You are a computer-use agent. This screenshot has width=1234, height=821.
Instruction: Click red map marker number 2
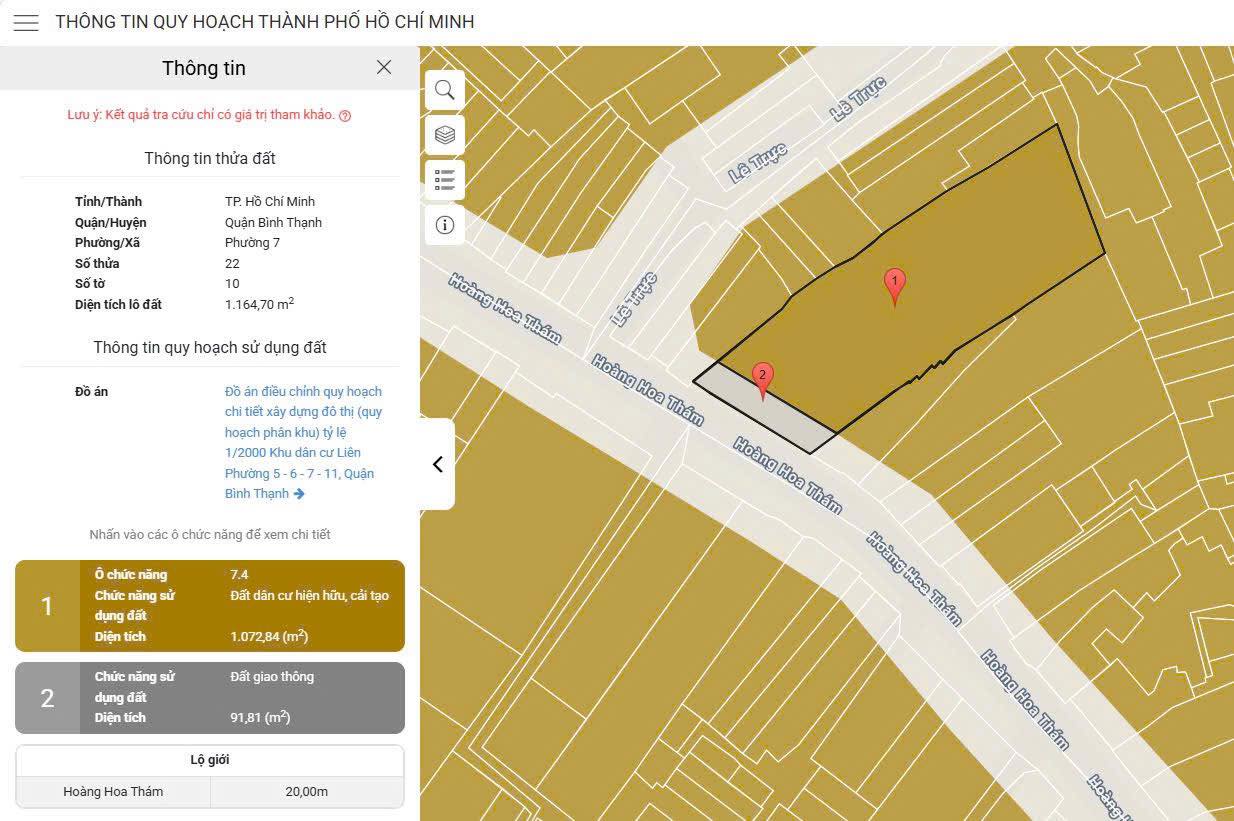(x=763, y=379)
